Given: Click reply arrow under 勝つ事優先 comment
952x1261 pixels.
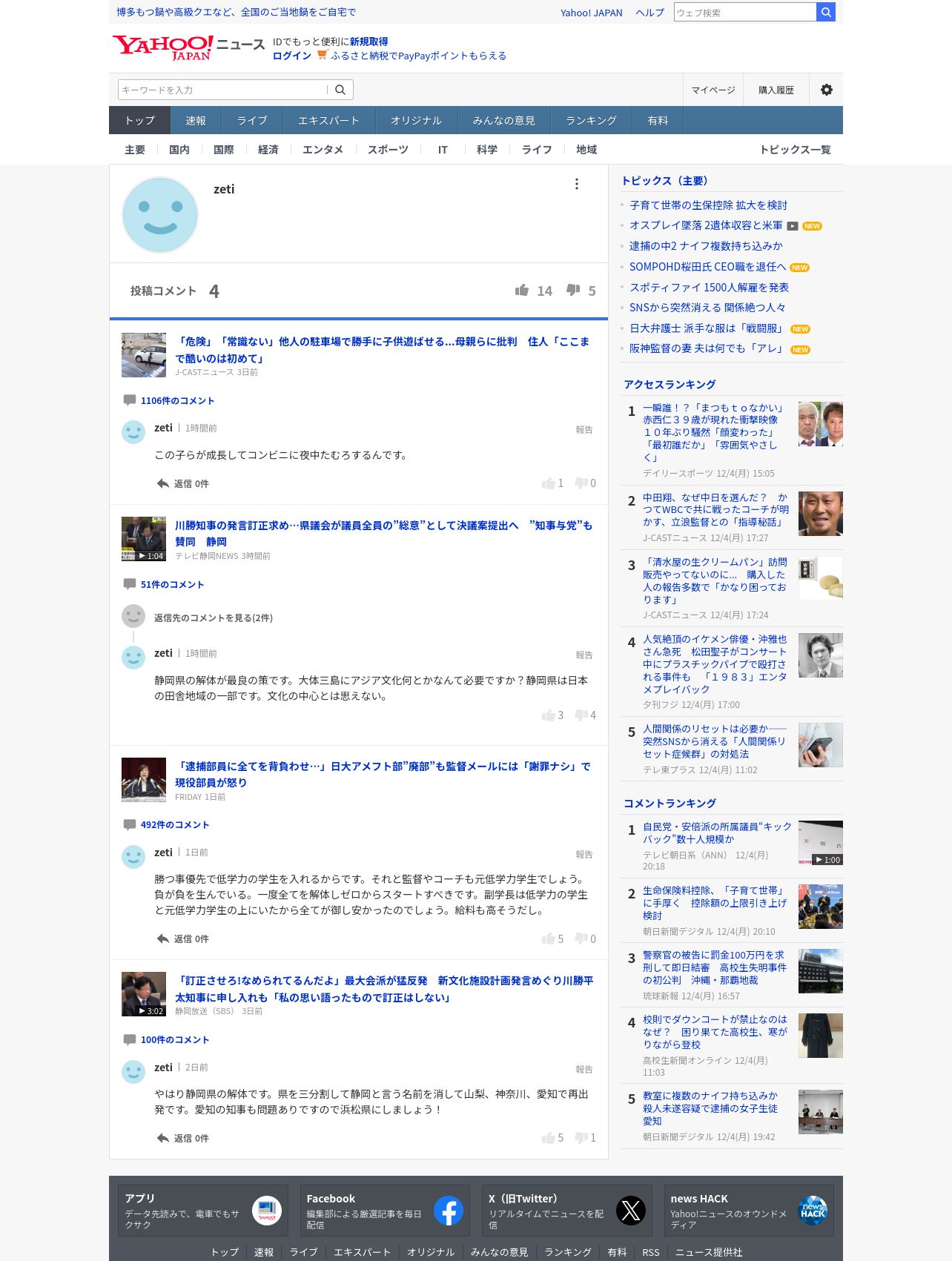Looking at the screenshot, I should click(x=163, y=939).
